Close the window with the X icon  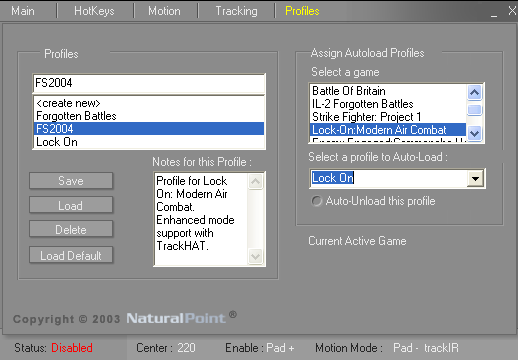(512, 11)
